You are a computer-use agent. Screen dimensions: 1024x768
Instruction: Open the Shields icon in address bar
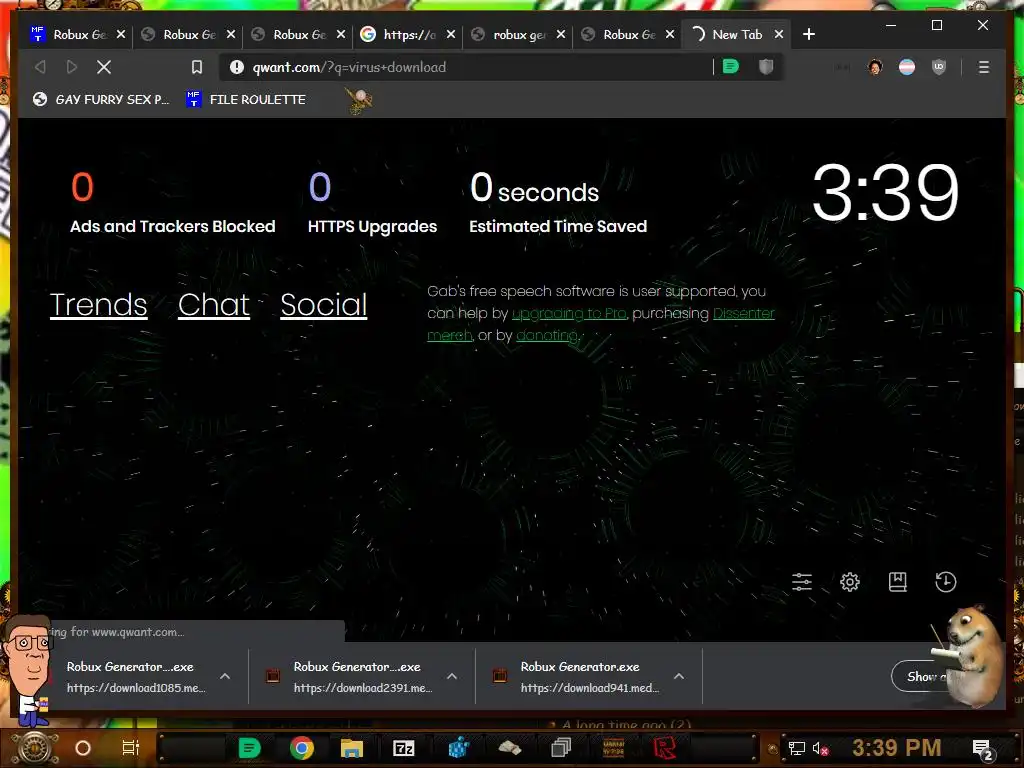766,67
